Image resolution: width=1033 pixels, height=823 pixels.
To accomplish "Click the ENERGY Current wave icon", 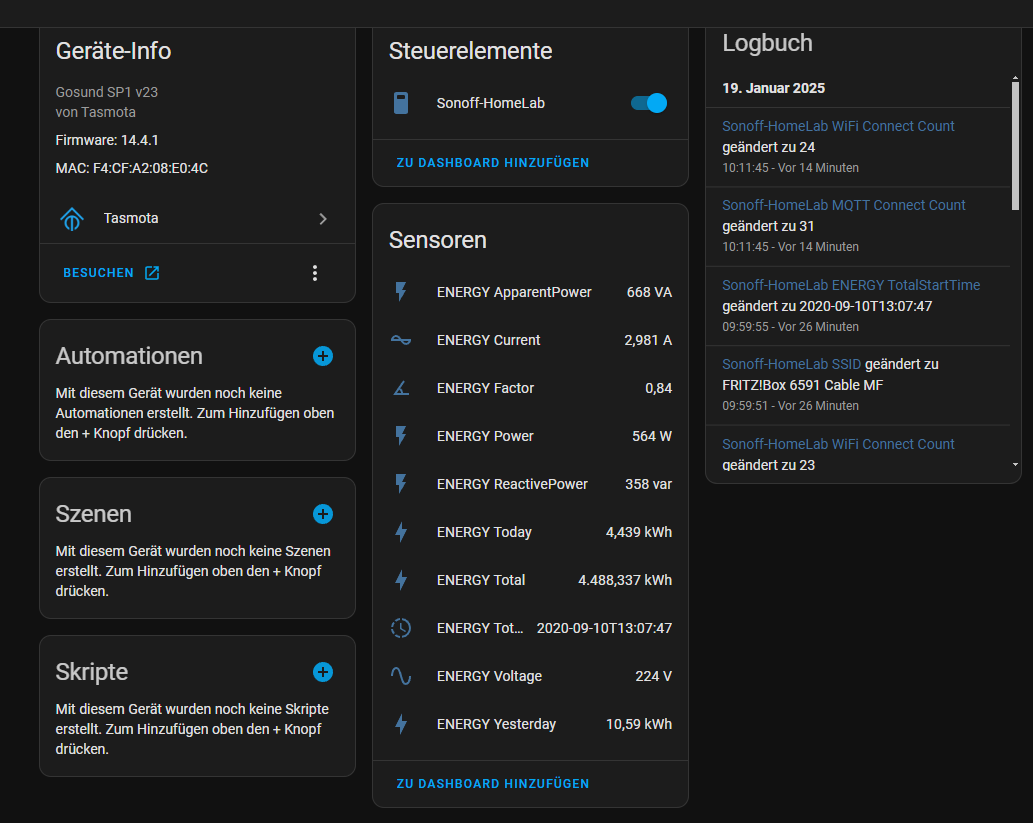I will (x=401, y=340).
